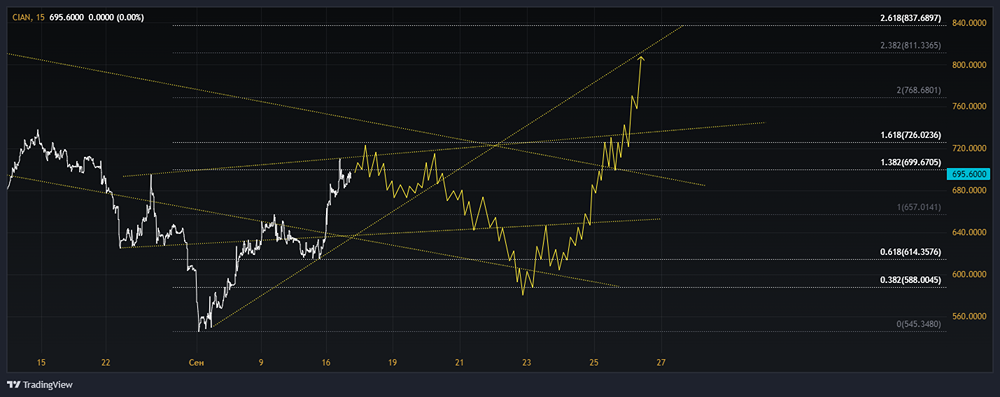Click the yellow forecast arrow tip near 811
The width and height of the screenshot is (1000, 397).
point(642,58)
